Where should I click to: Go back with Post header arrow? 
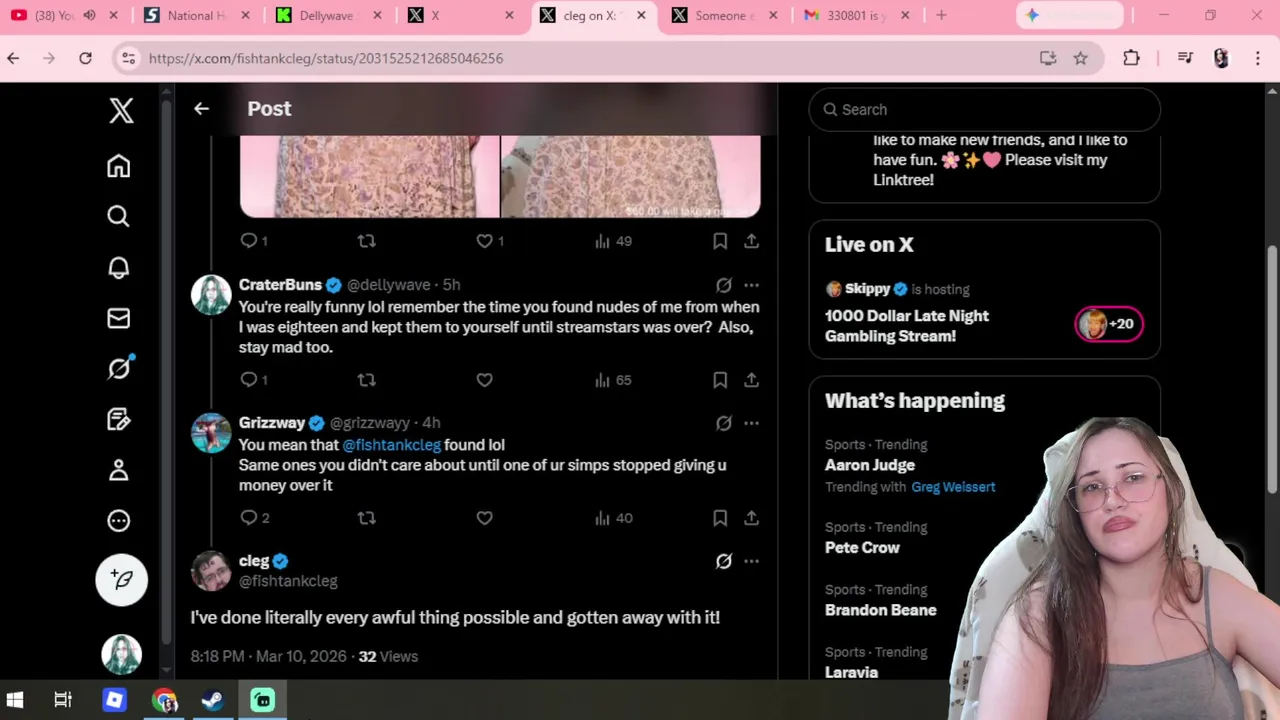click(201, 109)
